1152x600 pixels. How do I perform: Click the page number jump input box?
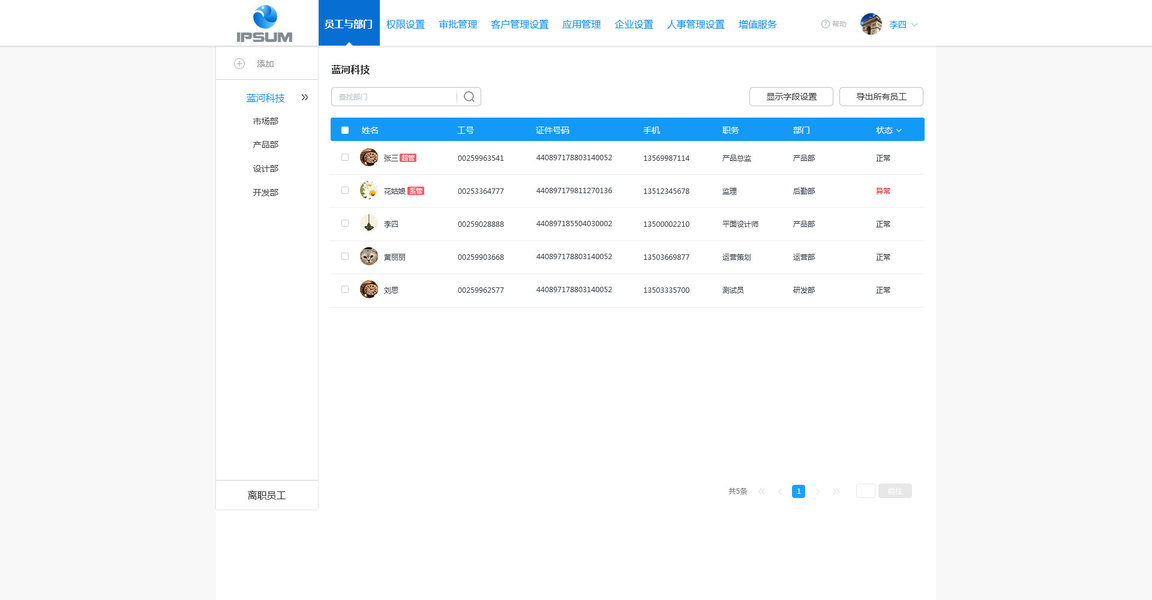coord(865,491)
